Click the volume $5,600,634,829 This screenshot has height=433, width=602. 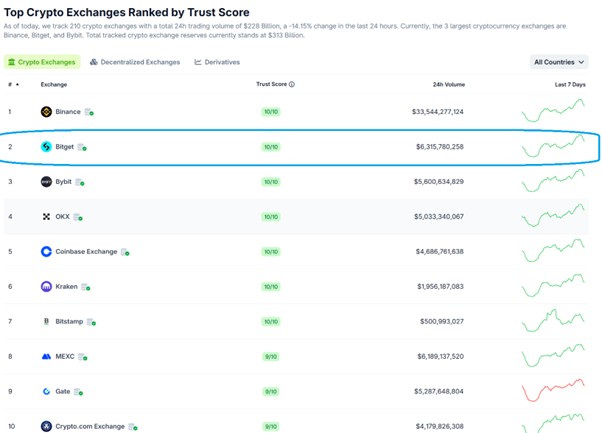tap(439, 182)
